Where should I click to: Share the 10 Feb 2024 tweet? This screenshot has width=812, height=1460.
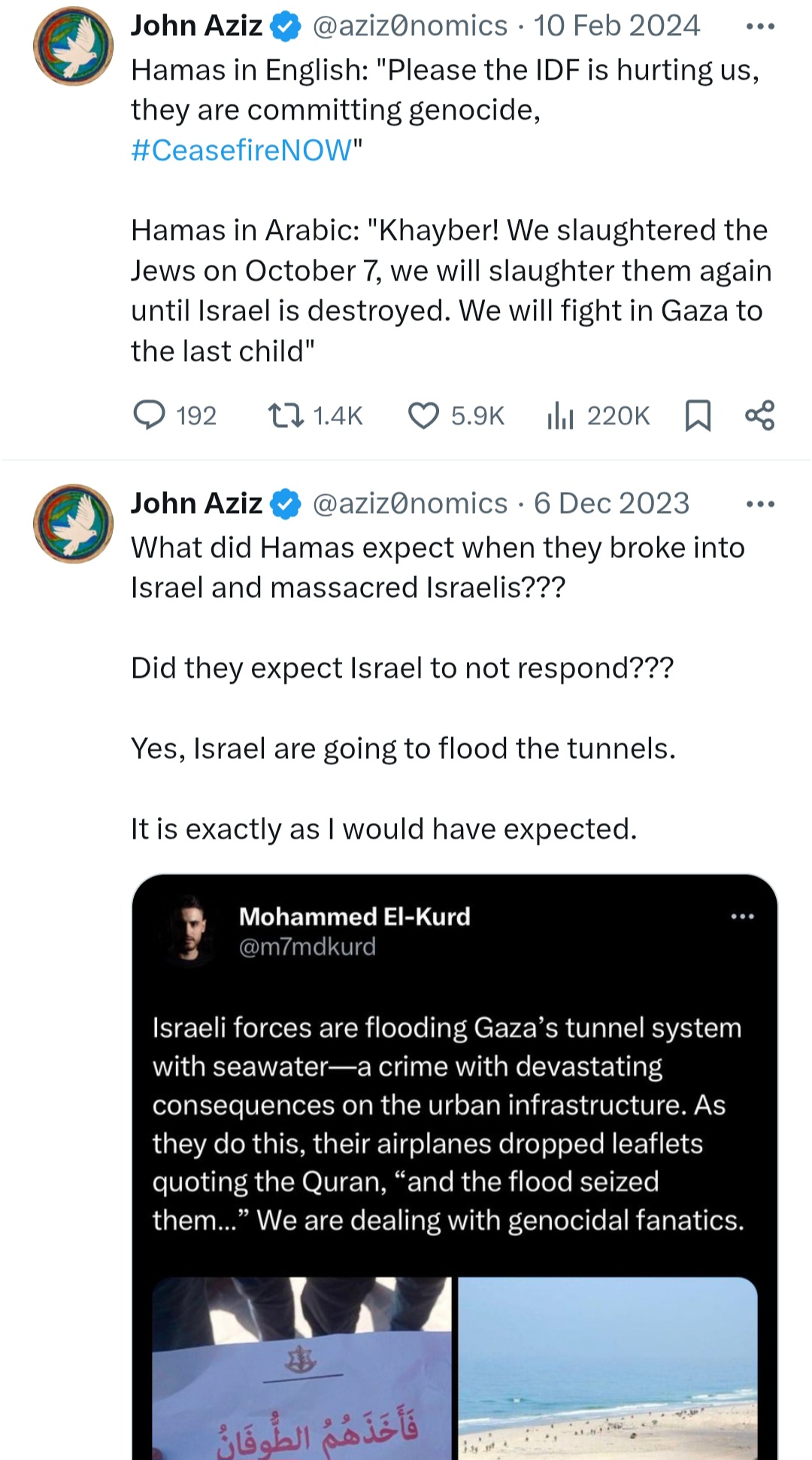[759, 415]
